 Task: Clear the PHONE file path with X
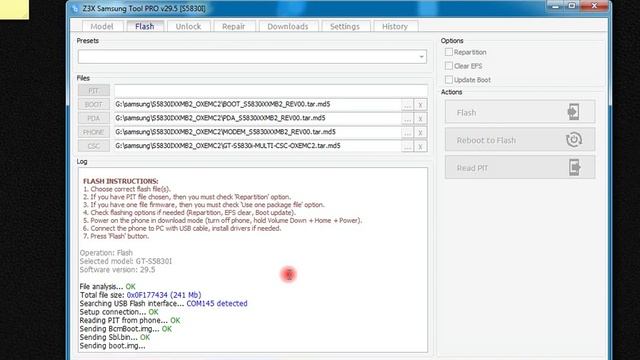(420, 133)
